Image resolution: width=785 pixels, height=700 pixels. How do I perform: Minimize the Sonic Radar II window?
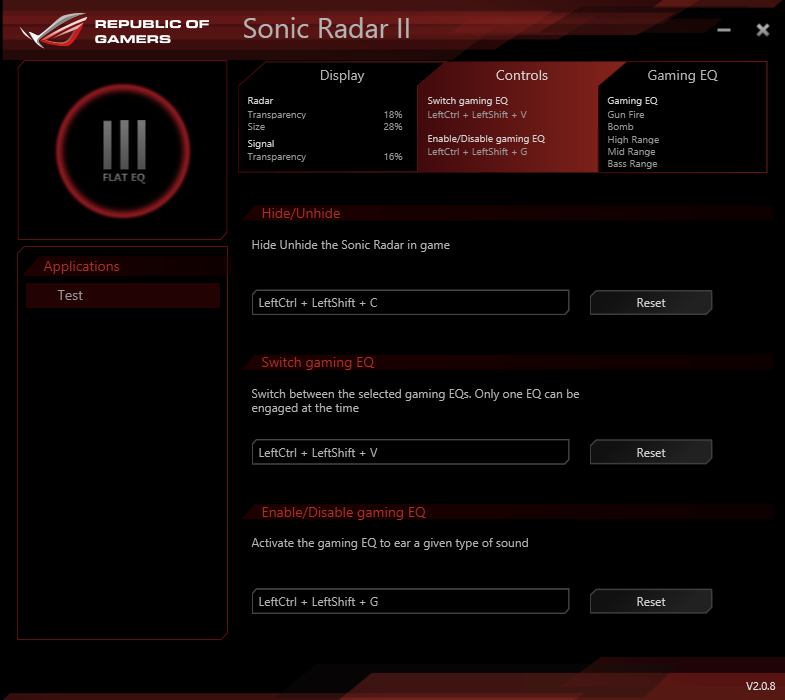(x=723, y=30)
